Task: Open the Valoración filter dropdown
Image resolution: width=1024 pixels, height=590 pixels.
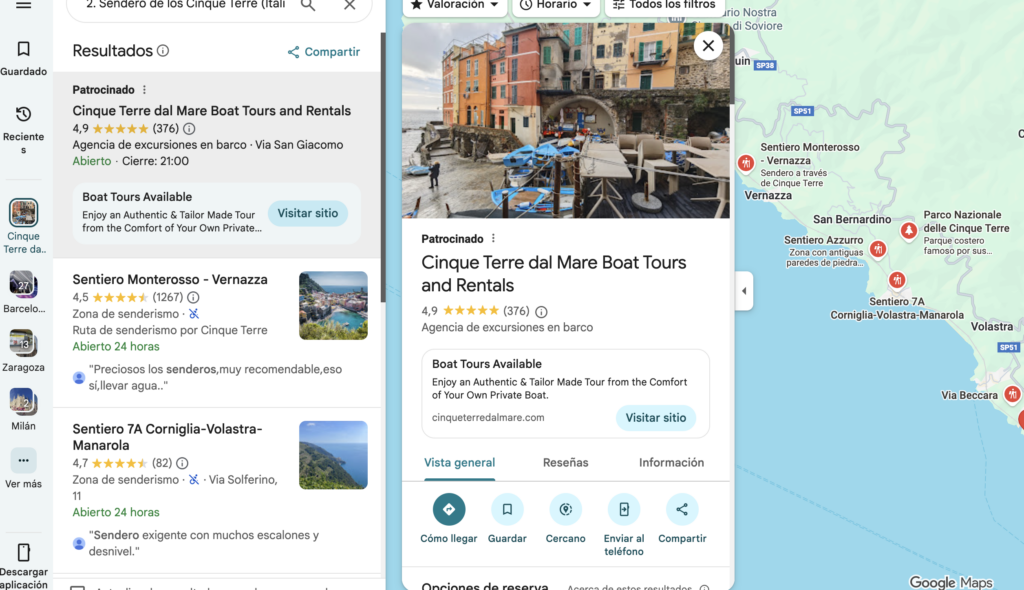Action: 454,5
